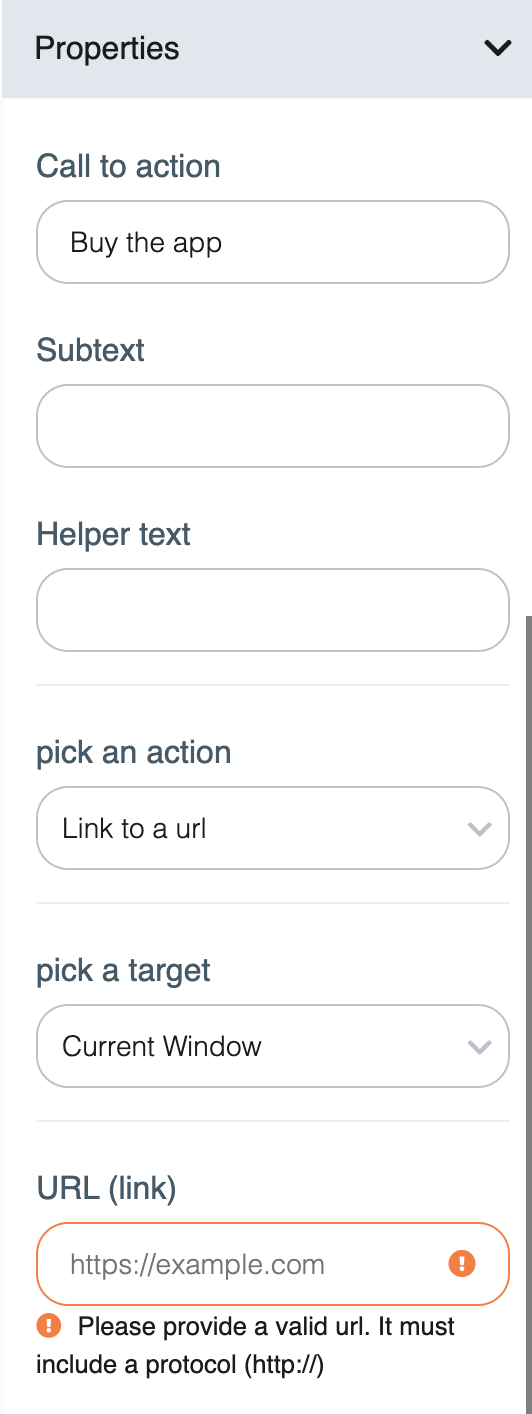
Task: Click the chevron on pick an action dropdown
Action: click(x=480, y=829)
